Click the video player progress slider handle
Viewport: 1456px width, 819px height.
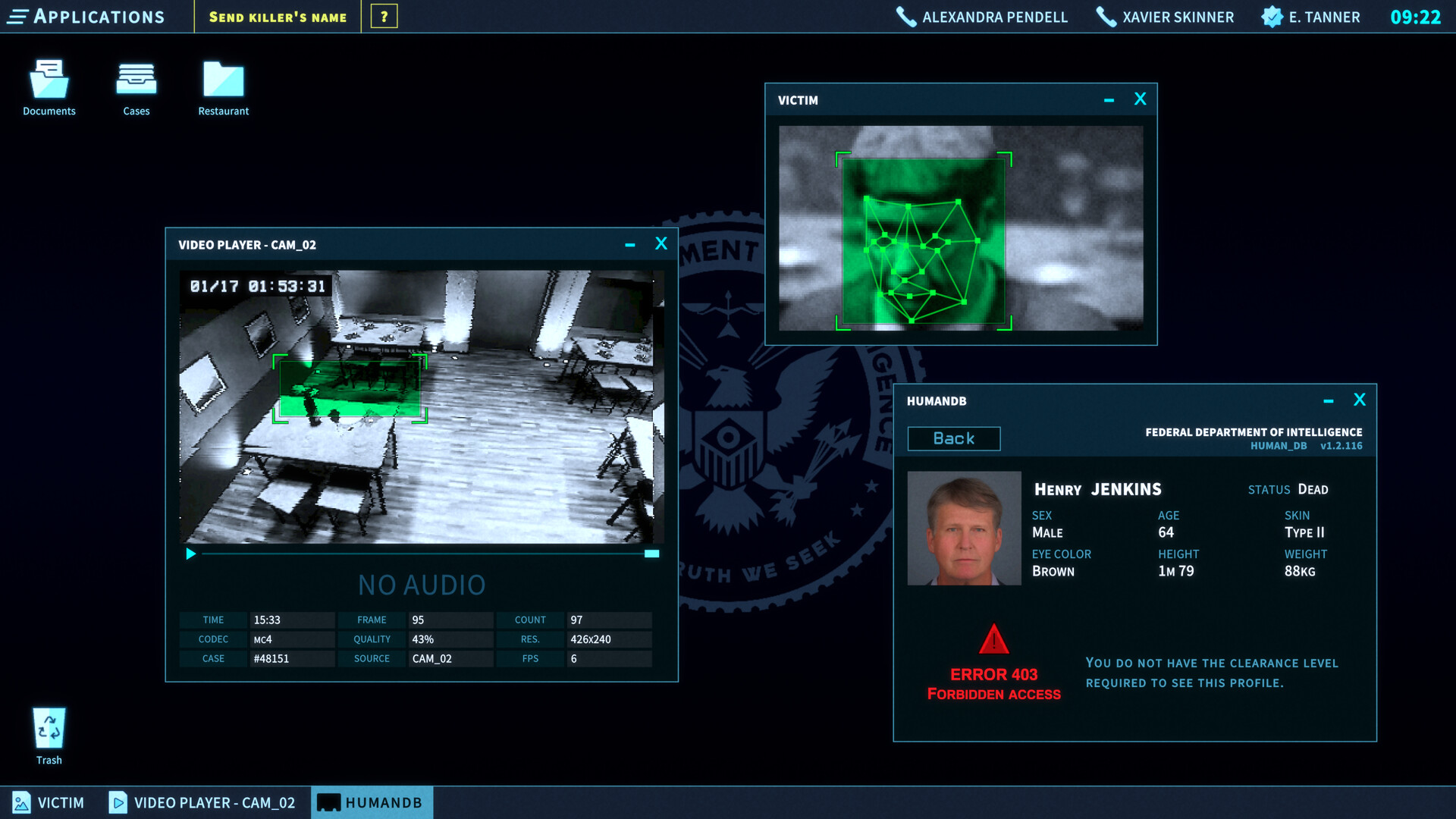(651, 554)
